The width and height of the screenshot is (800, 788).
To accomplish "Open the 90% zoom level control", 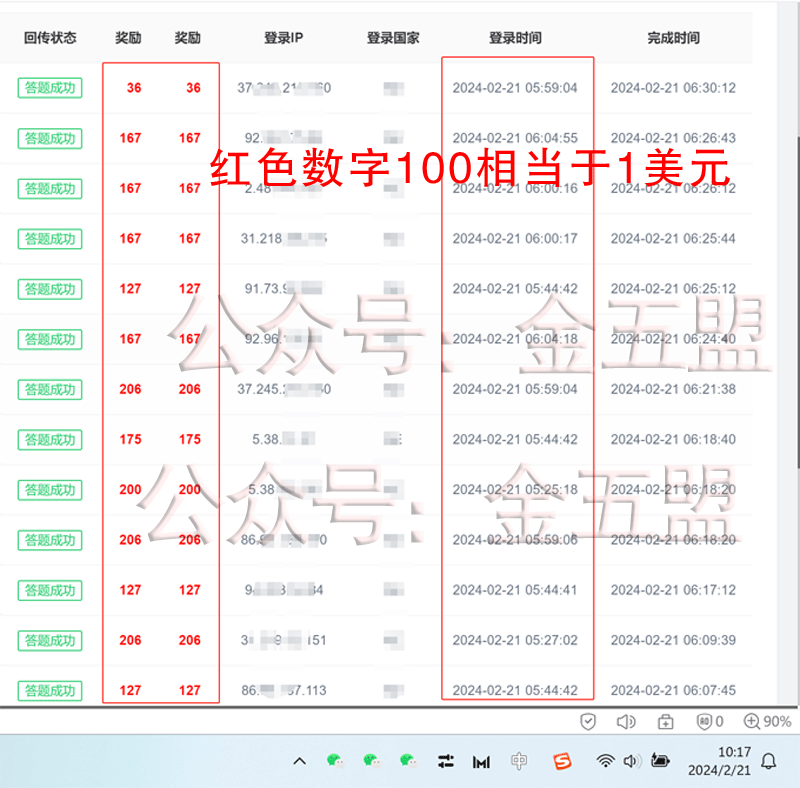I will 767,721.
